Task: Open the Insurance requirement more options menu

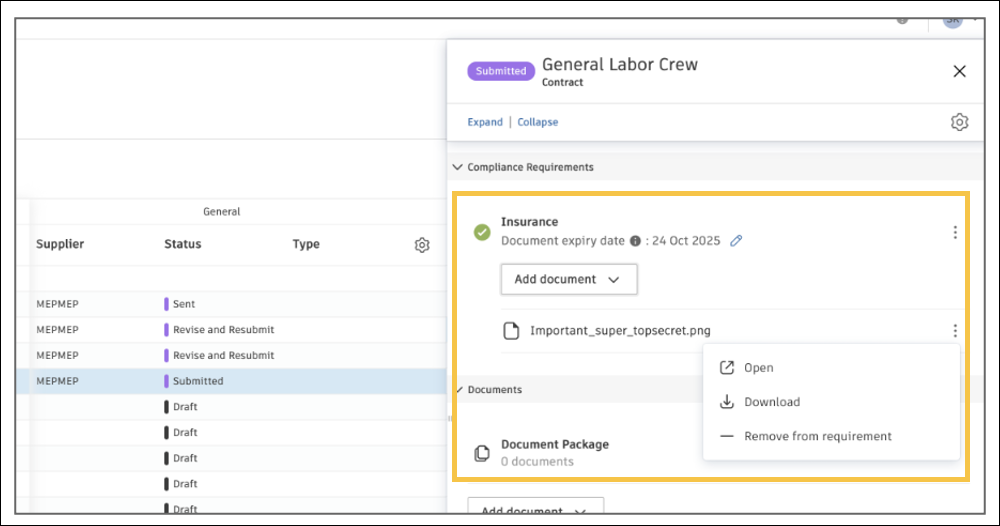Action: coord(955,232)
